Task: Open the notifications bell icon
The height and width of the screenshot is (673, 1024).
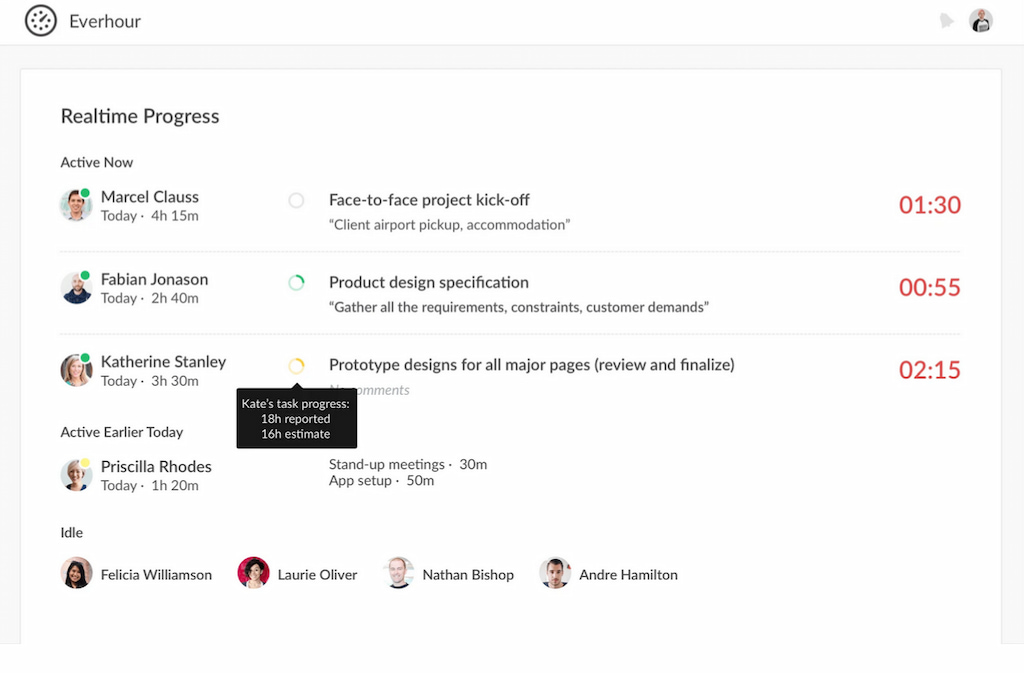Action: pos(947,19)
